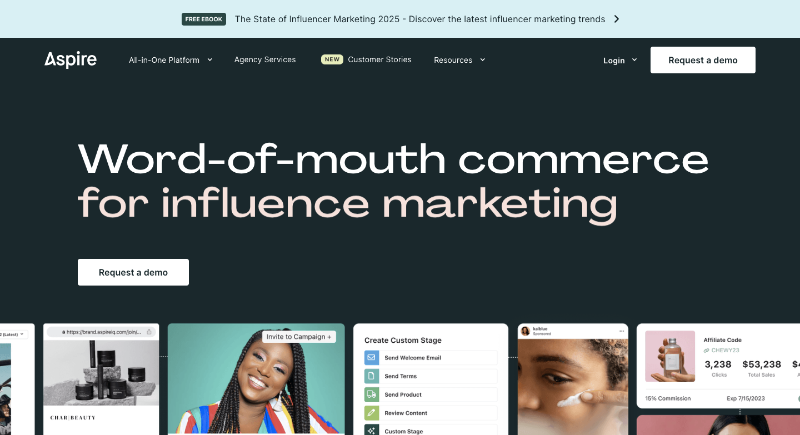Click the Char Beauty product thumbnail

pyautogui.click(x=101, y=373)
